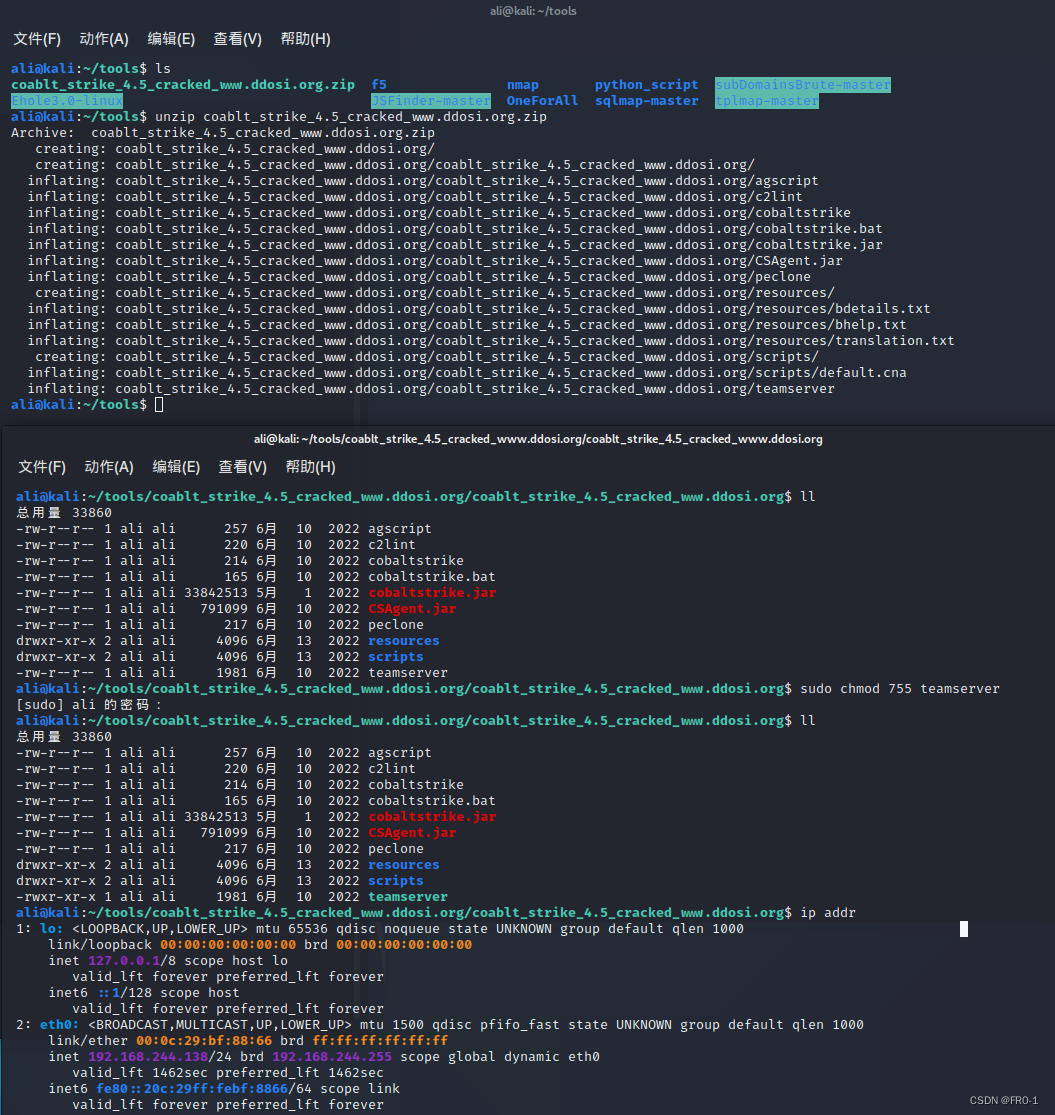Click the 'f5' directory name in ls output
1055x1115 pixels.
[x=379, y=85]
